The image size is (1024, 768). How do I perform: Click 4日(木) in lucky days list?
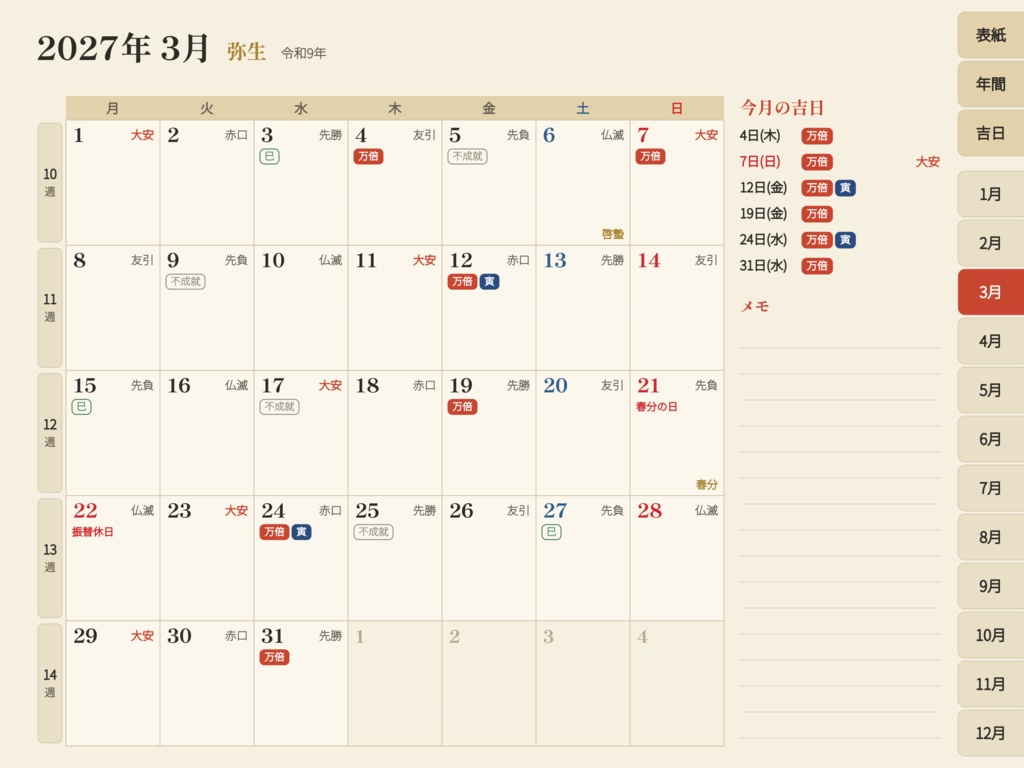[x=760, y=135]
